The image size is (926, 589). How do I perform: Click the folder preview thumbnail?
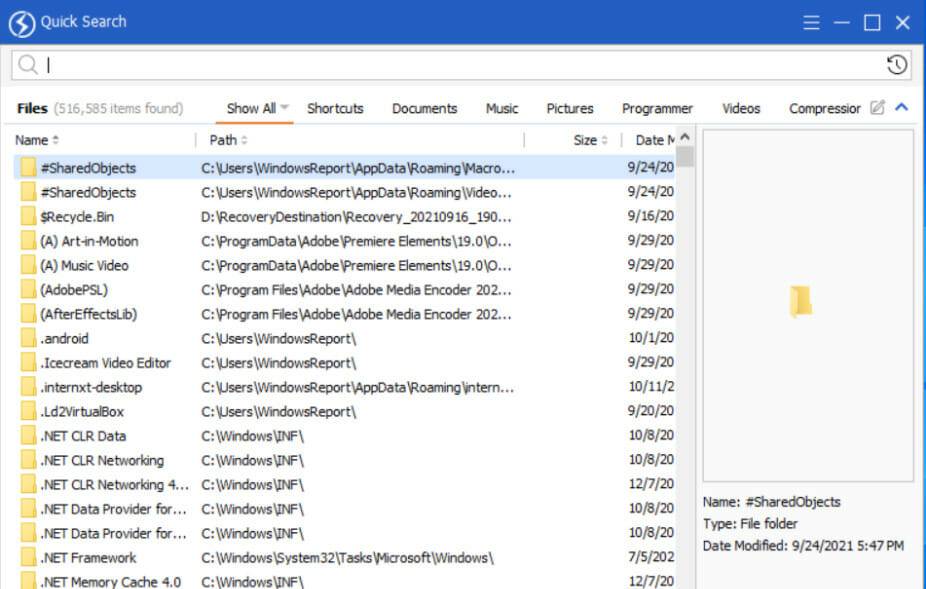tap(800, 301)
